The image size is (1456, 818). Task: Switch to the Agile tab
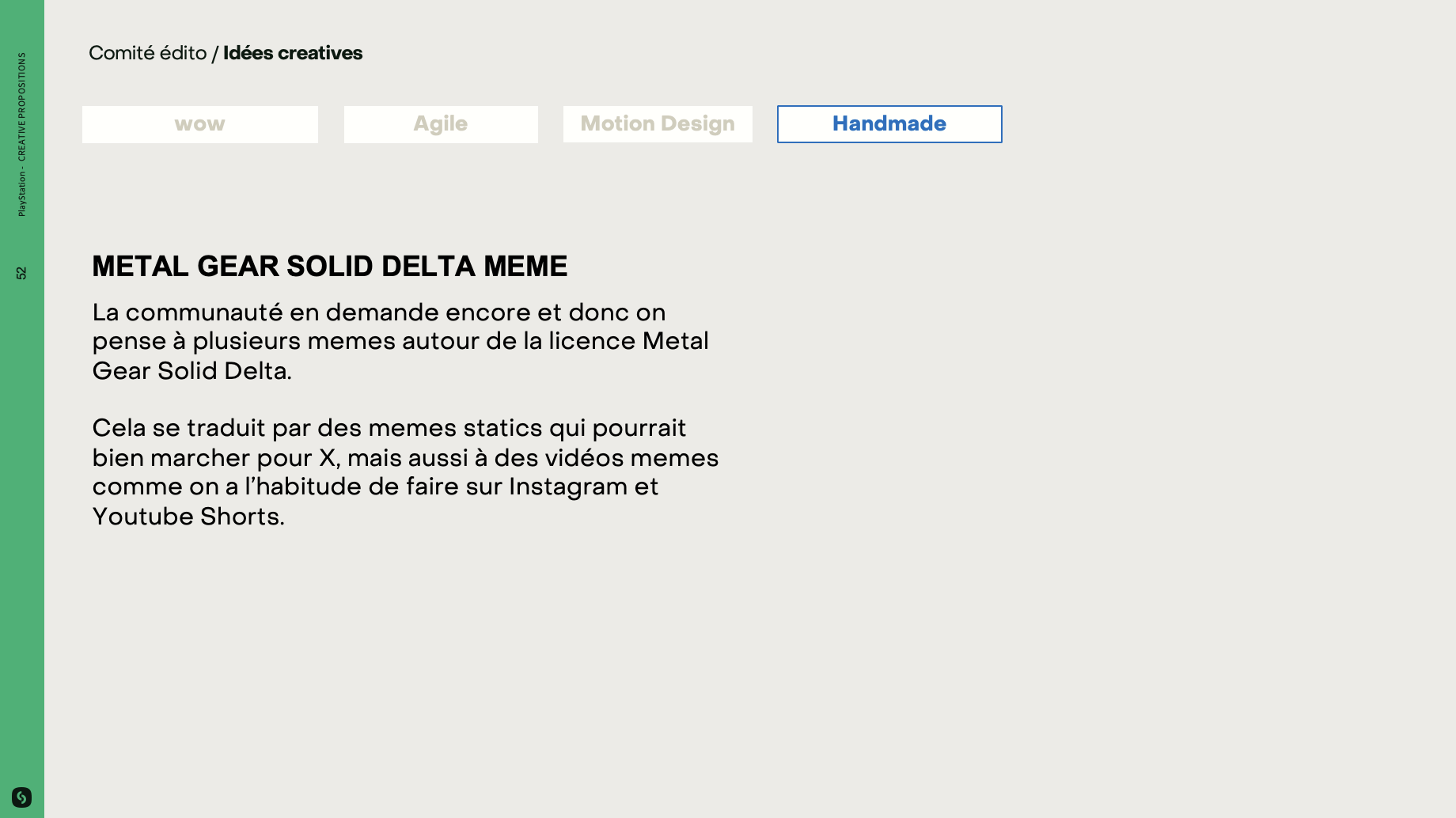tap(441, 124)
